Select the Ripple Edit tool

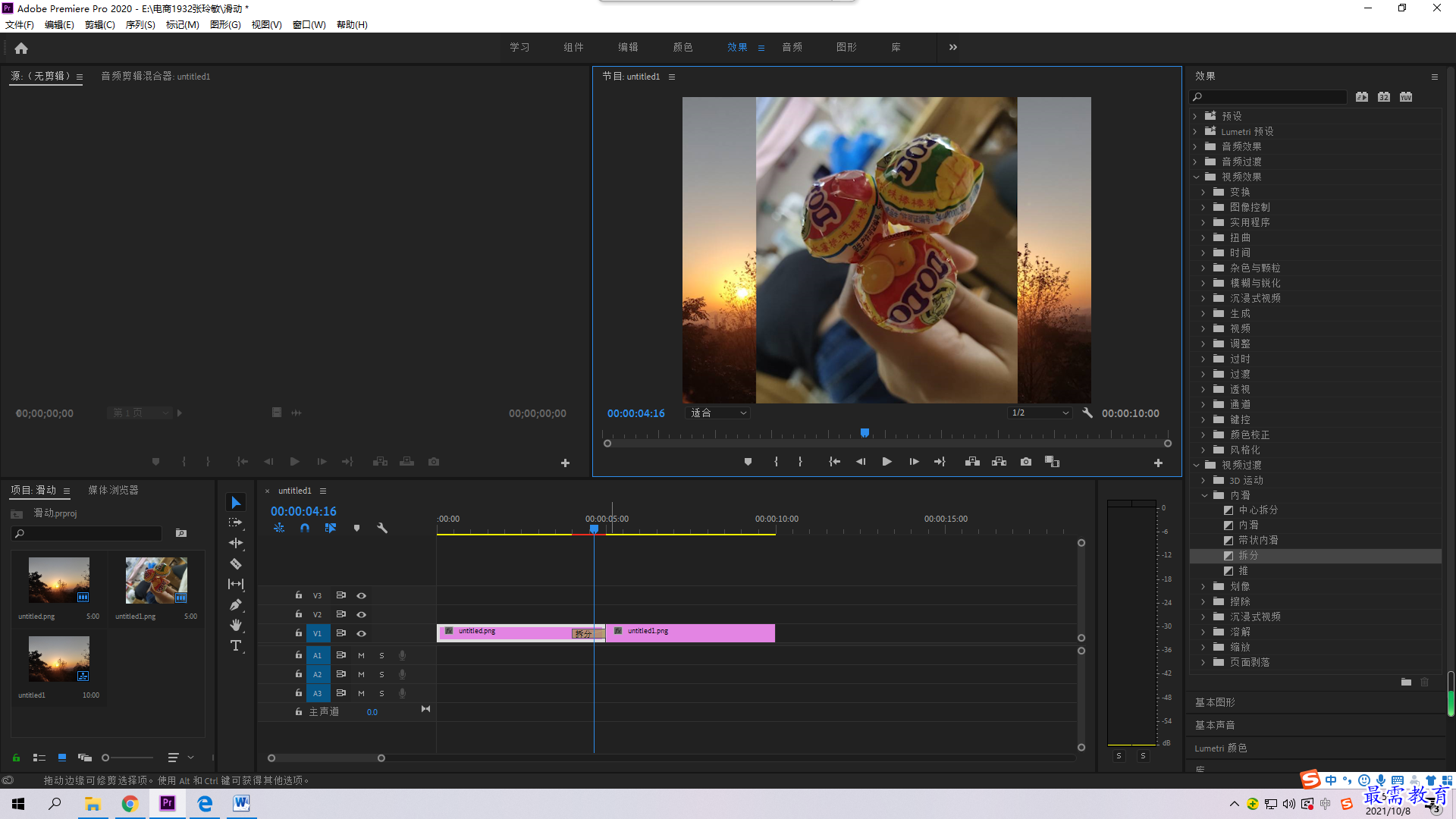pyautogui.click(x=236, y=543)
